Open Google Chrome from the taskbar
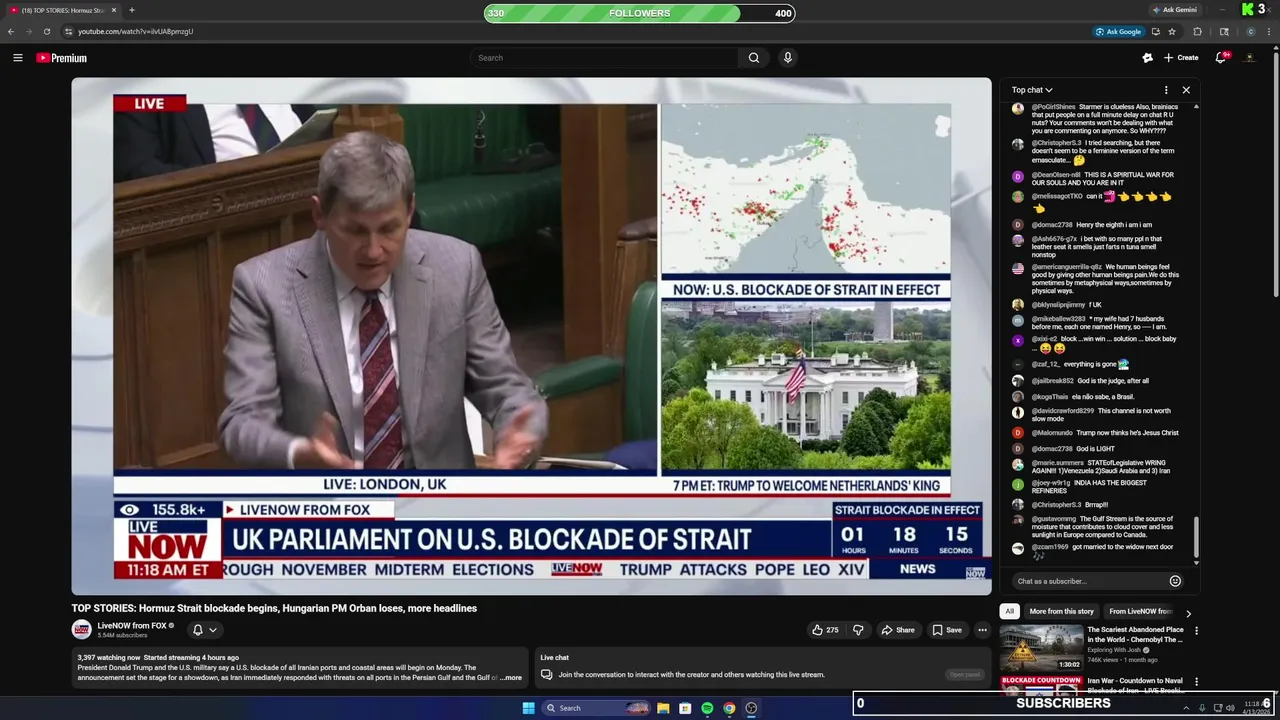Screen dimensions: 1280x720 point(729,708)
